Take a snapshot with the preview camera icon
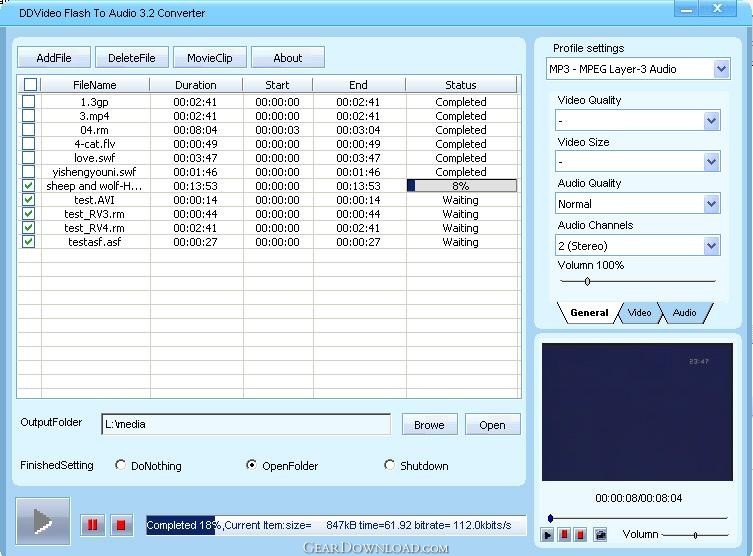The width and height of the screenshot is (753, 556). [x=600, y=534]
